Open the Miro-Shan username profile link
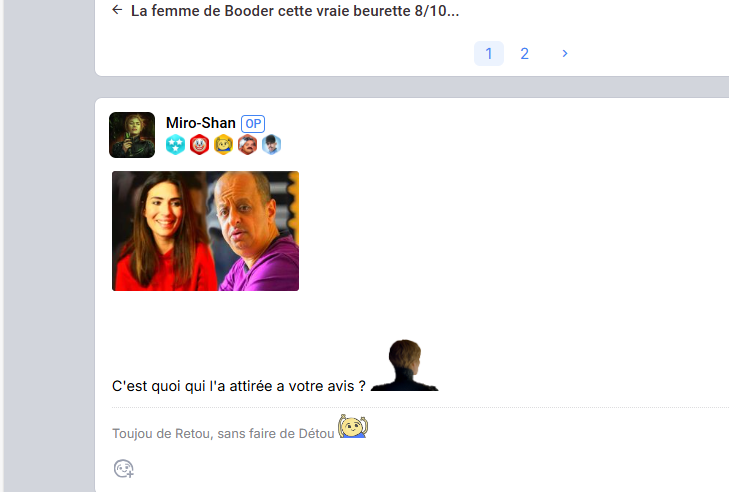This screenshot has width=729, height=492. click(201, 123)
